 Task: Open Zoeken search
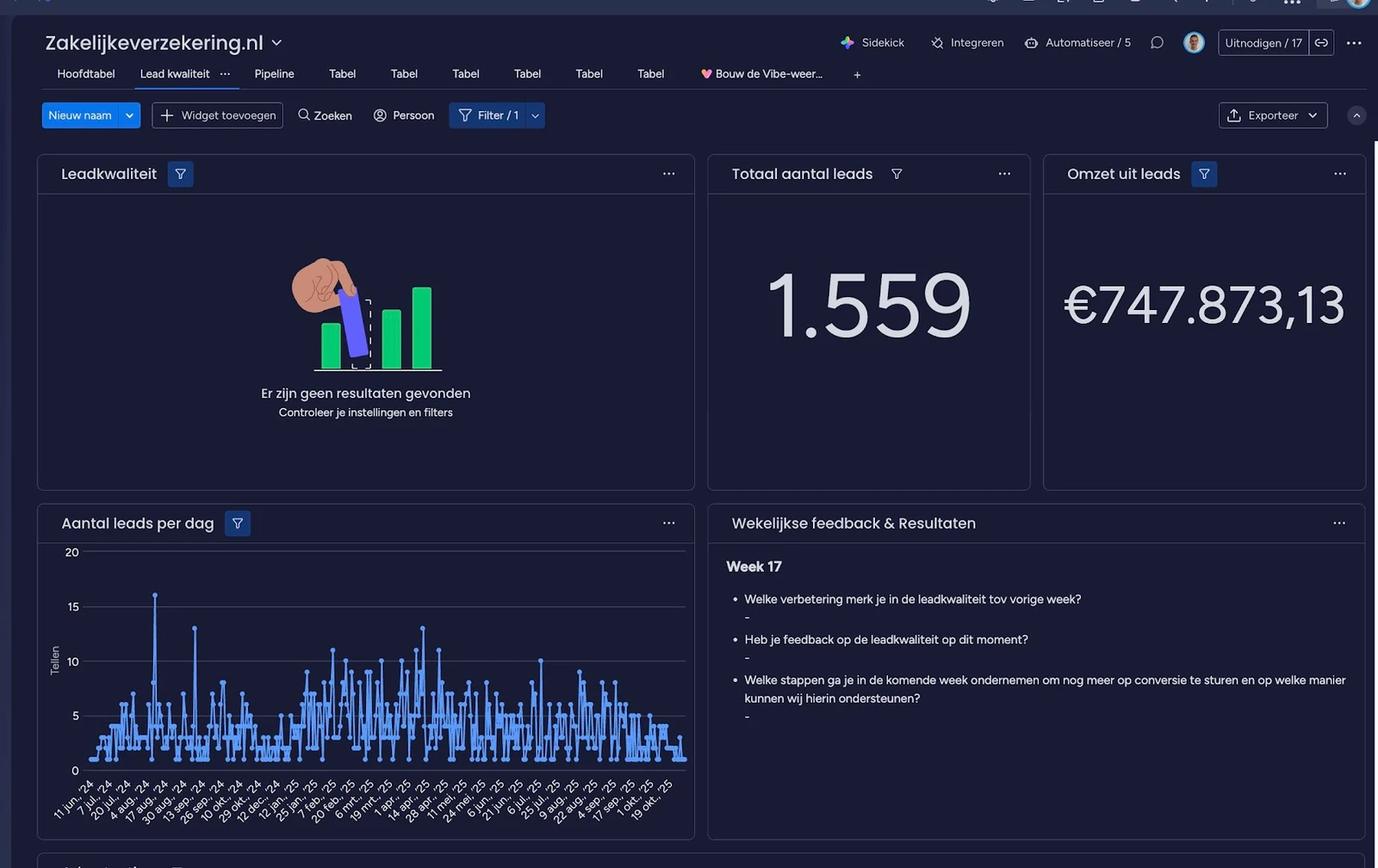[x=325, y=115]
